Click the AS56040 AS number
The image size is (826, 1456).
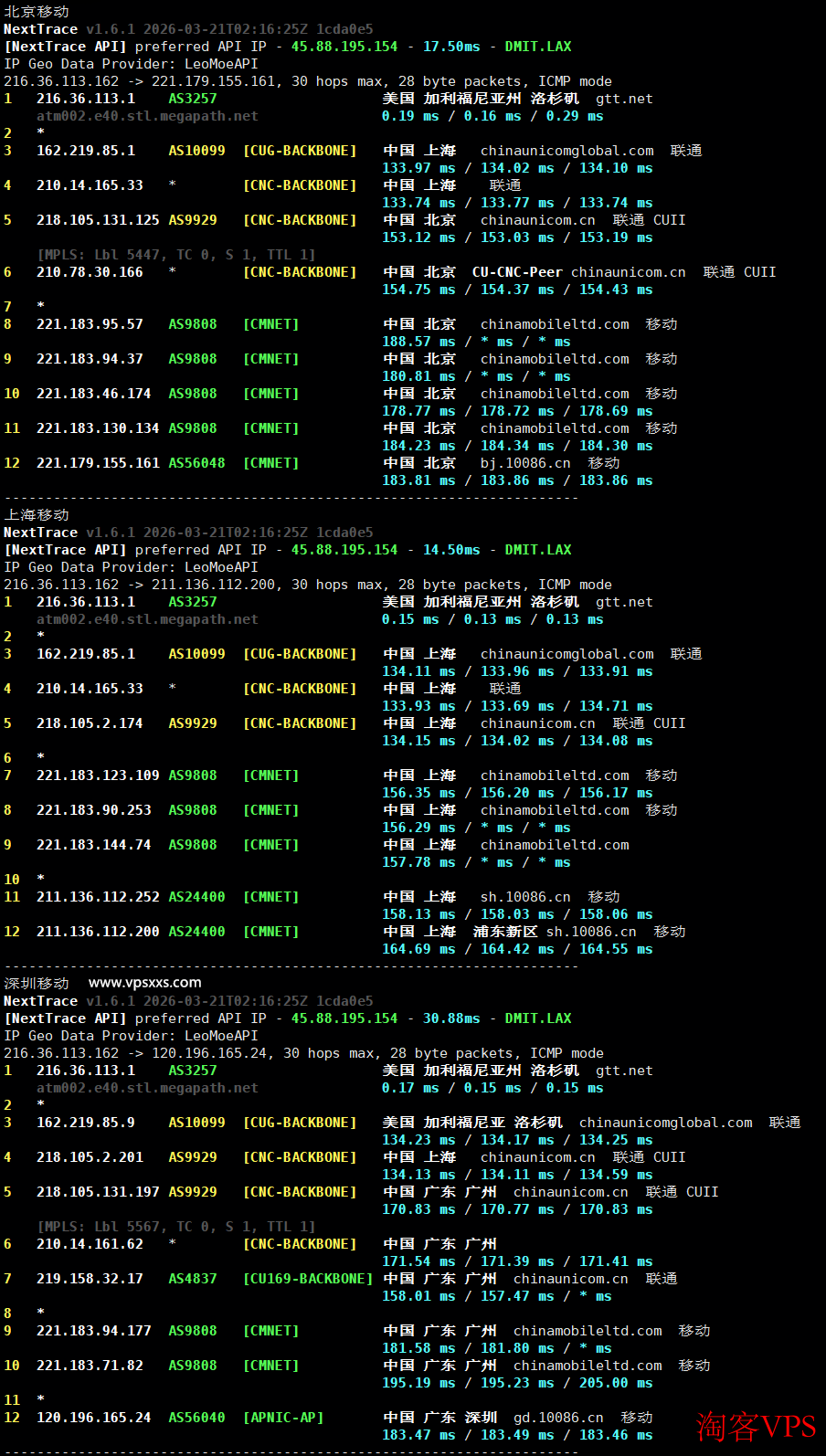pyautogui.click(x=196, y=1418)
